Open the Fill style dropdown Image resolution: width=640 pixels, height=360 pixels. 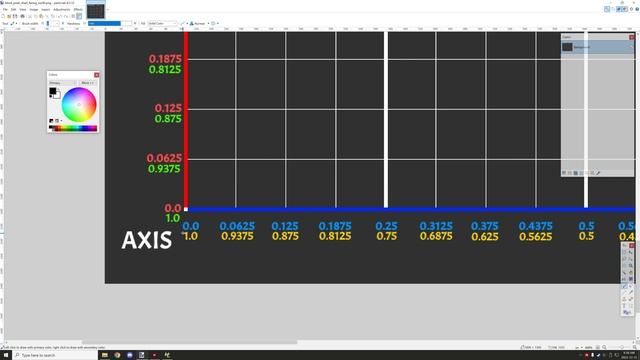[162, 23]
